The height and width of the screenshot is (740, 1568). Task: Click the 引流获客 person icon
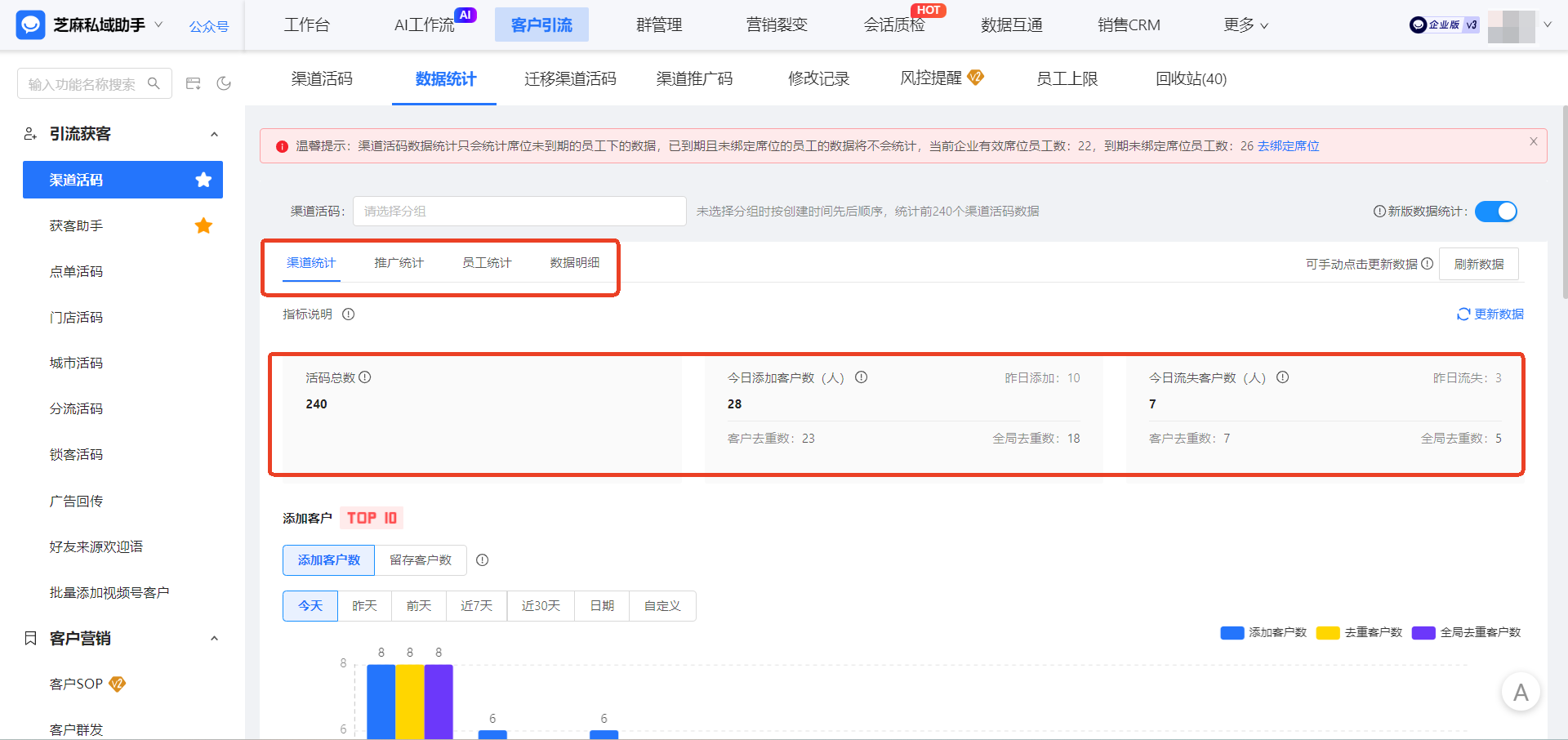[30, 133]
